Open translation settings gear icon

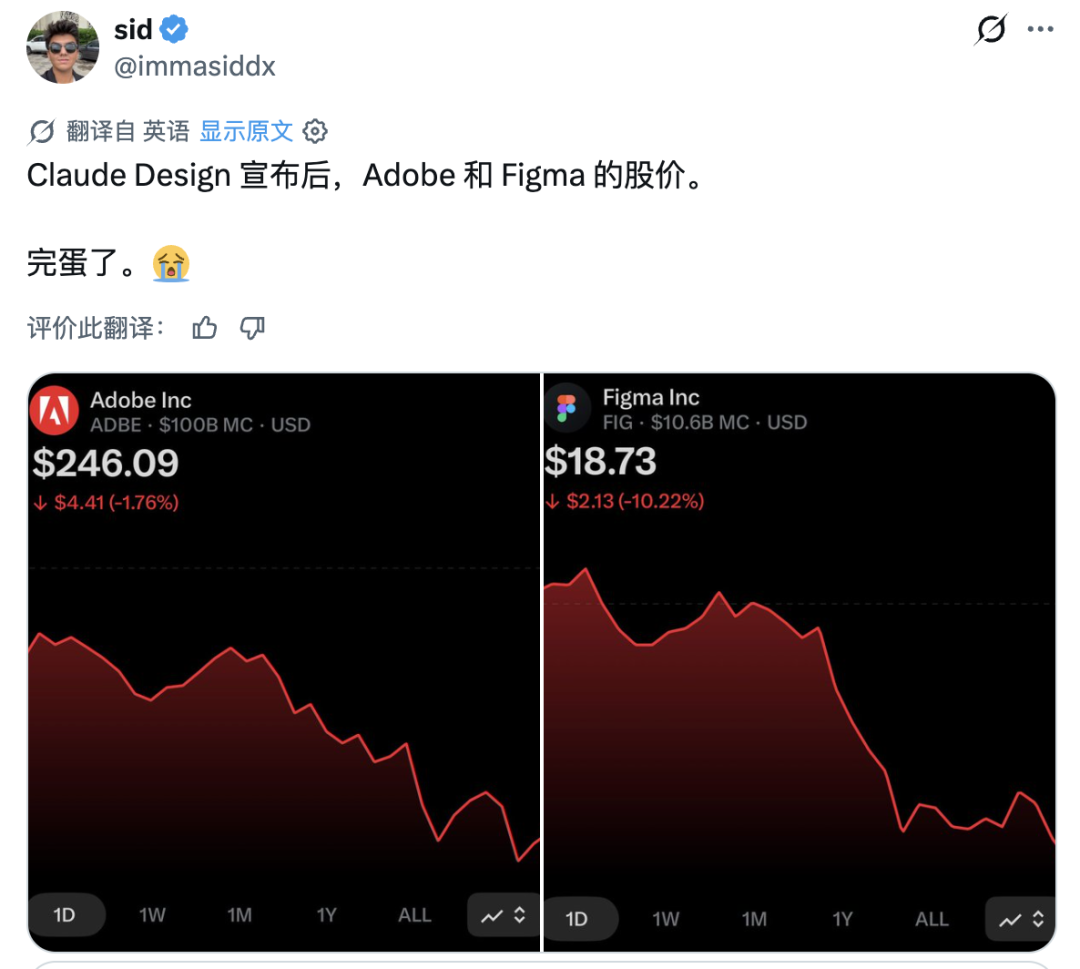tap(315, 131)
